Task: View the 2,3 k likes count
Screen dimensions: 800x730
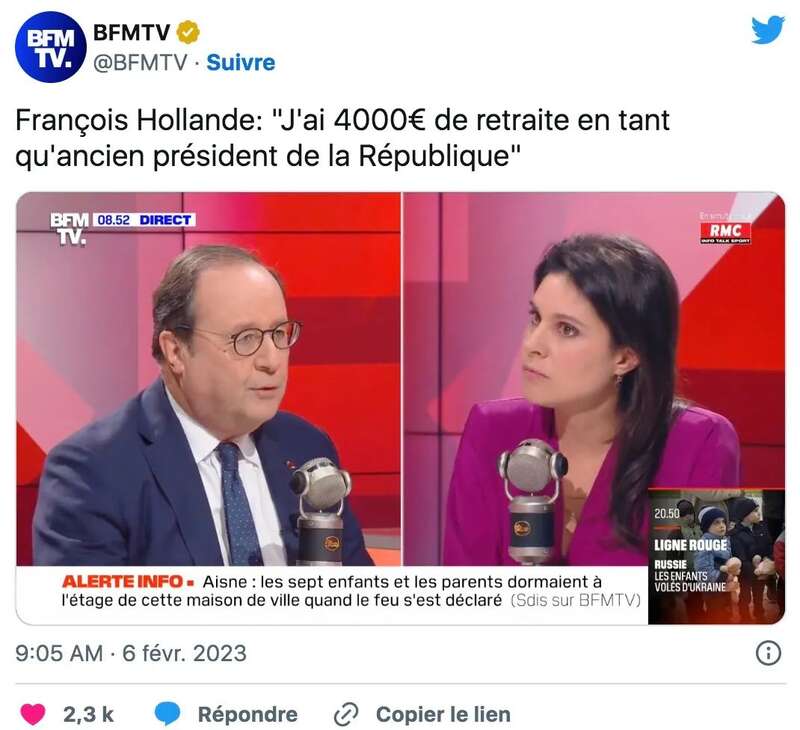Action: (88, 714)
